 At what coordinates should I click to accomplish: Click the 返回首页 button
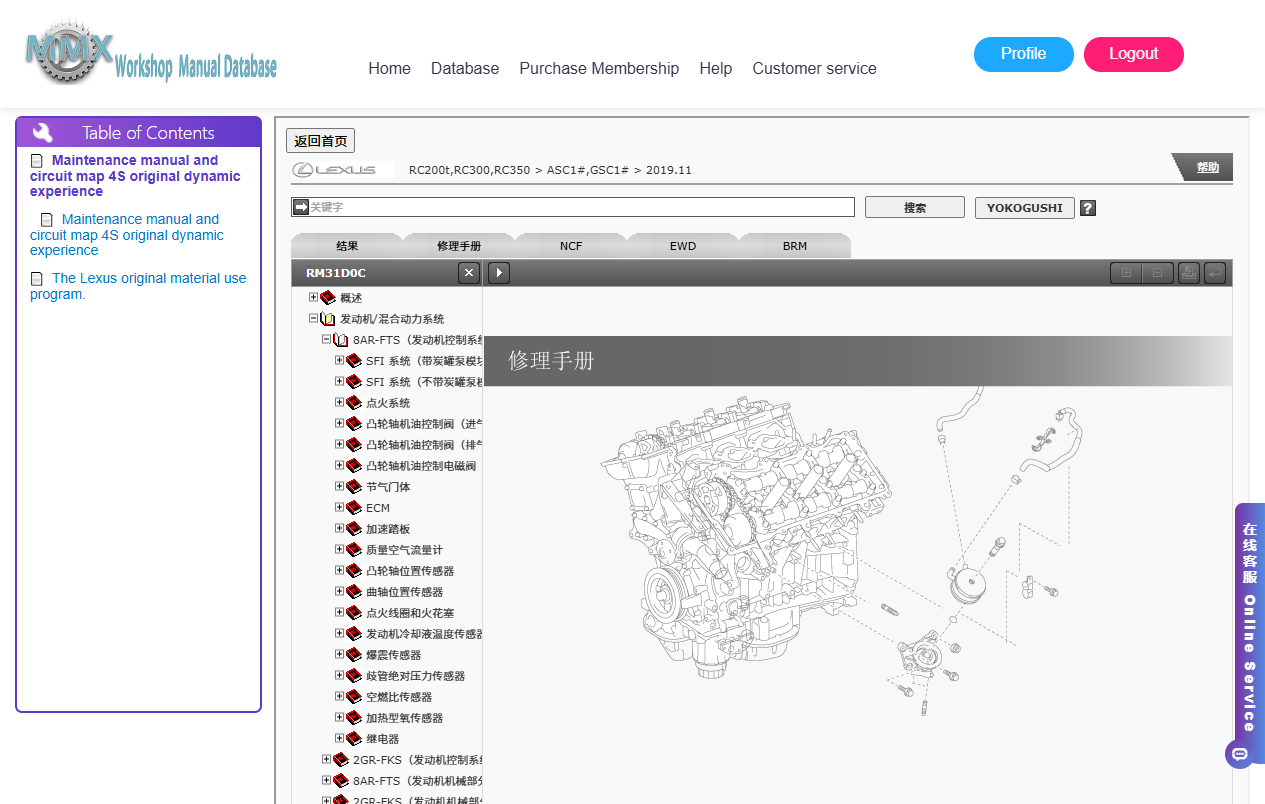[320, 141]
